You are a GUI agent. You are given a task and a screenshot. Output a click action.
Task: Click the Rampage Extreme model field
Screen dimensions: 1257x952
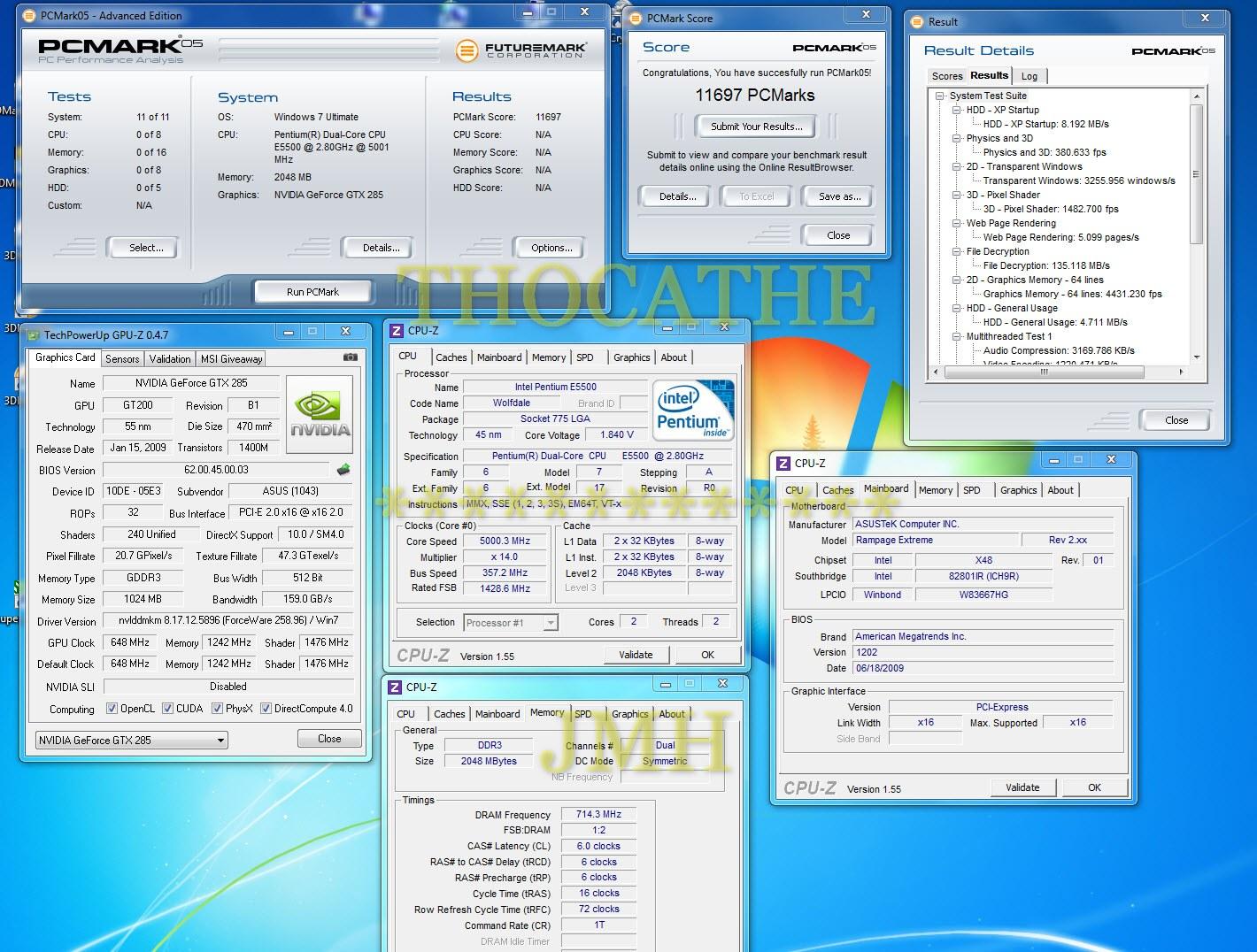click(x=935, y=541)
